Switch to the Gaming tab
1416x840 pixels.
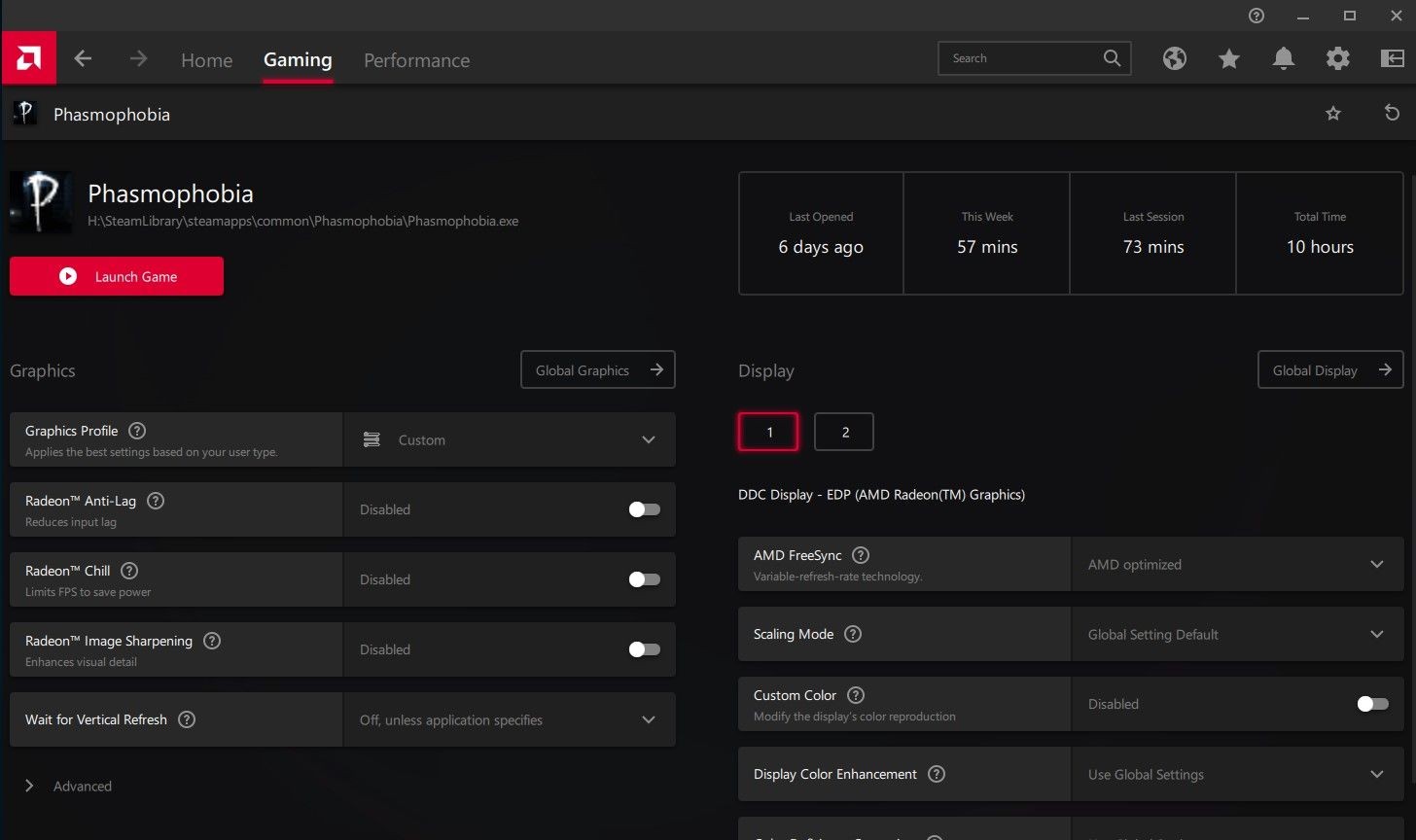tap(298, 59)
